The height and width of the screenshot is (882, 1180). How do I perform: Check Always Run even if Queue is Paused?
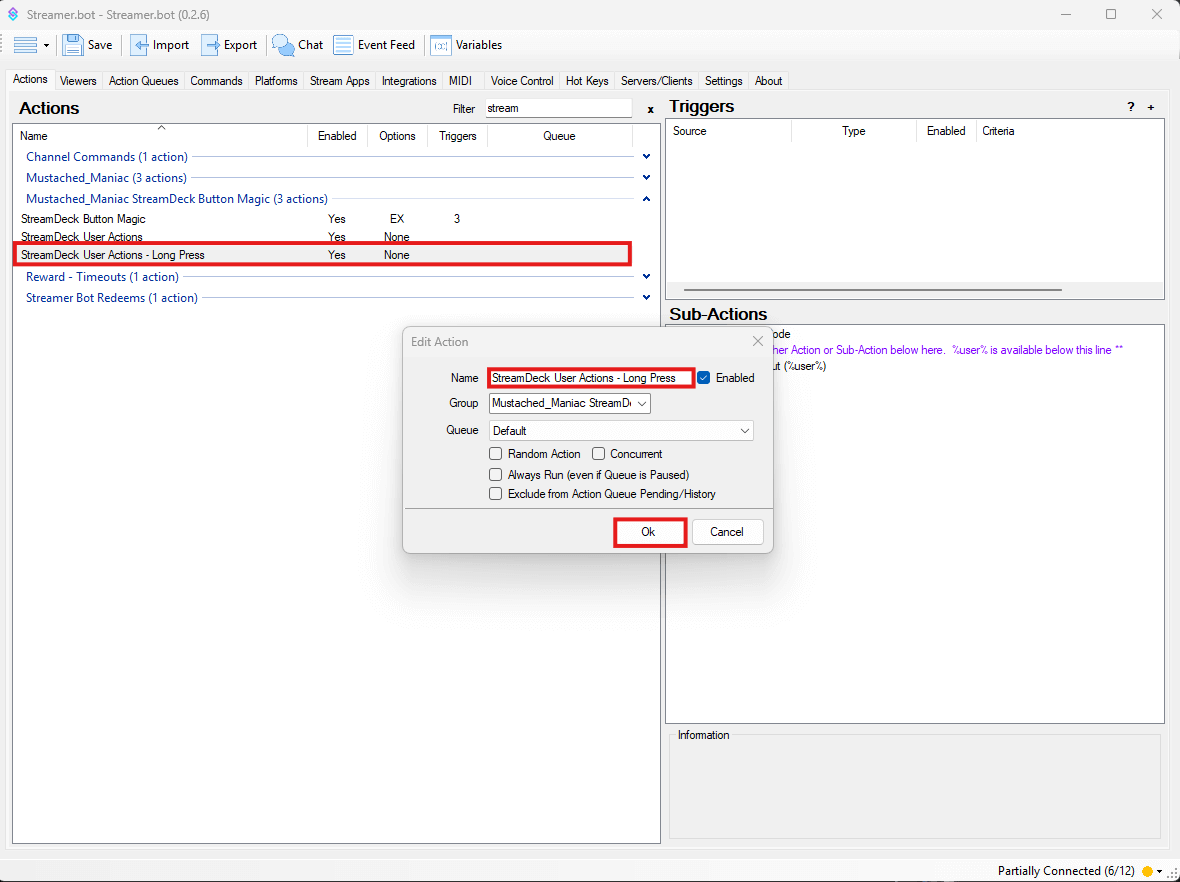pos(496,475)
